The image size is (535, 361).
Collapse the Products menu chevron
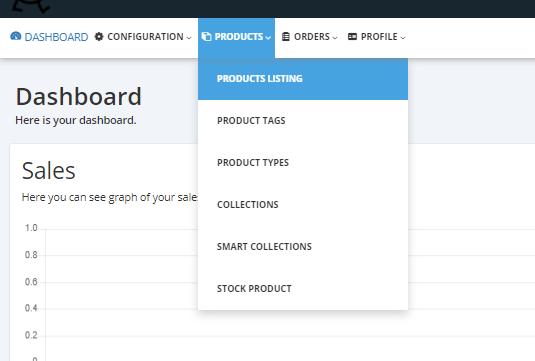(x=268, y=38)
